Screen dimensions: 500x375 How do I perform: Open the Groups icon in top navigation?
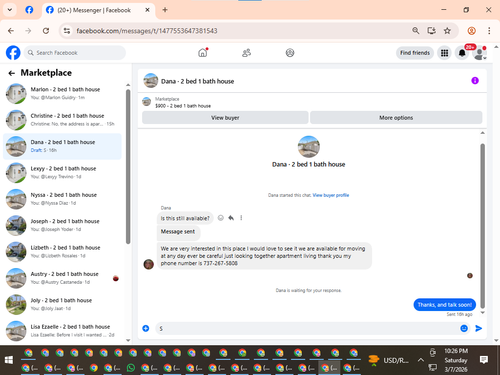click(290, 53)
